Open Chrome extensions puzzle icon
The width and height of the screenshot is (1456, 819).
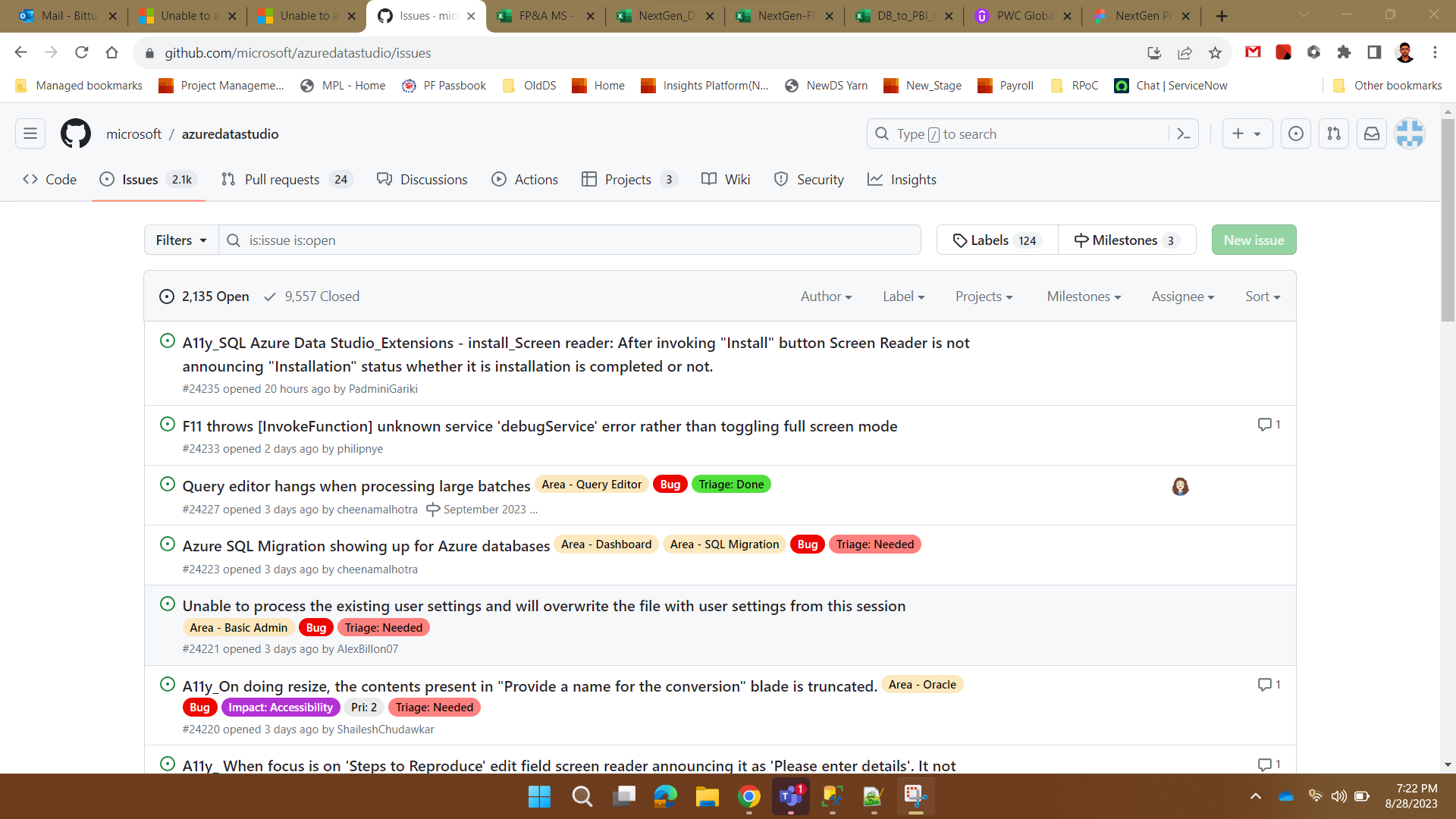tap(1344, 52)
